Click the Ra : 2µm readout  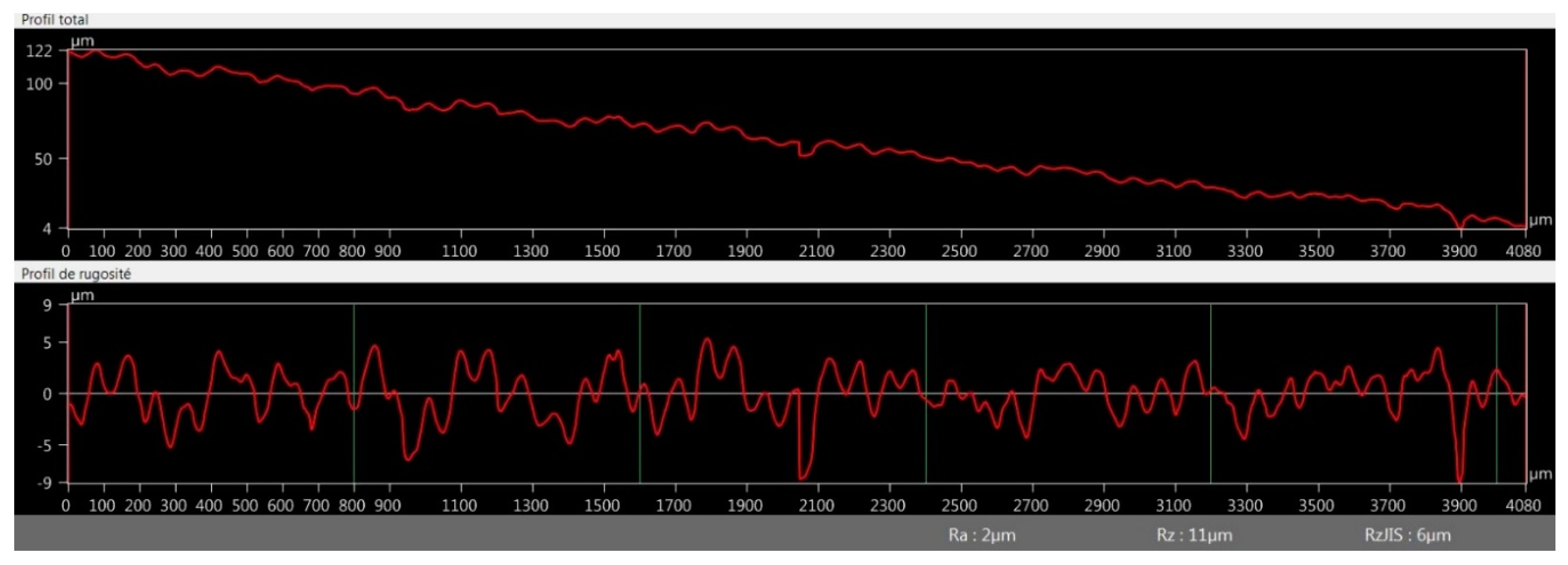pyautogui.click(x=982, y=535)
